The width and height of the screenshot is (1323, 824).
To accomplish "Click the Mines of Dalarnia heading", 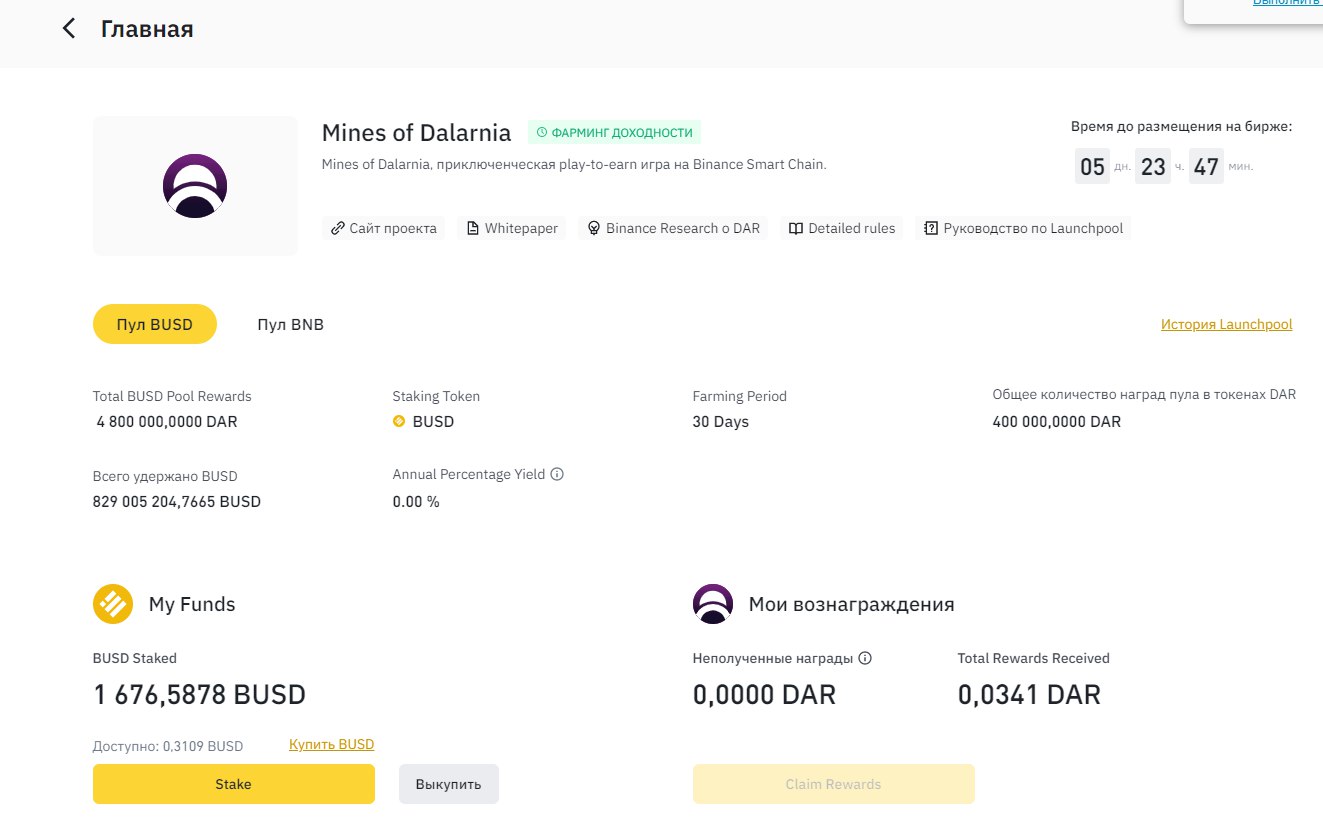I will [x=416, y=132].
